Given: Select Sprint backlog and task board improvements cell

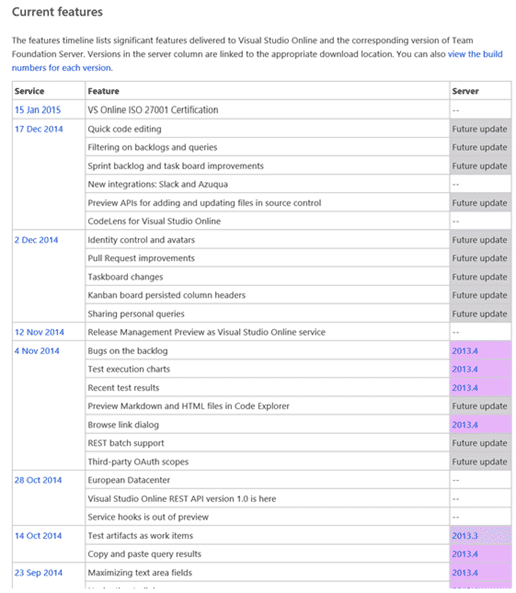Looking at the screenshot, I should click(267, 166).
